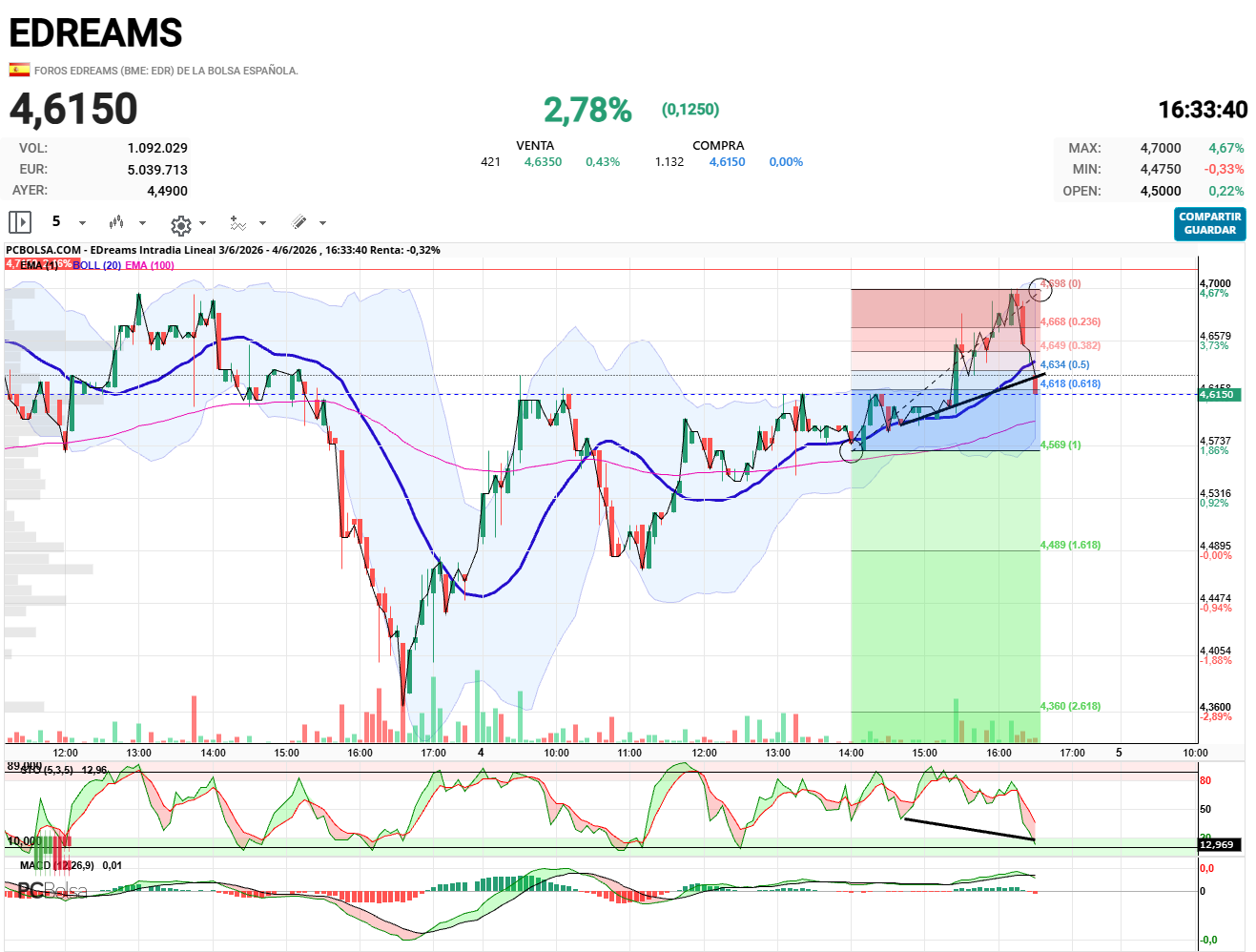Screen dimensions: 1256x952
Task: Click the VENTA volume 421
Action: coord(490,162)
